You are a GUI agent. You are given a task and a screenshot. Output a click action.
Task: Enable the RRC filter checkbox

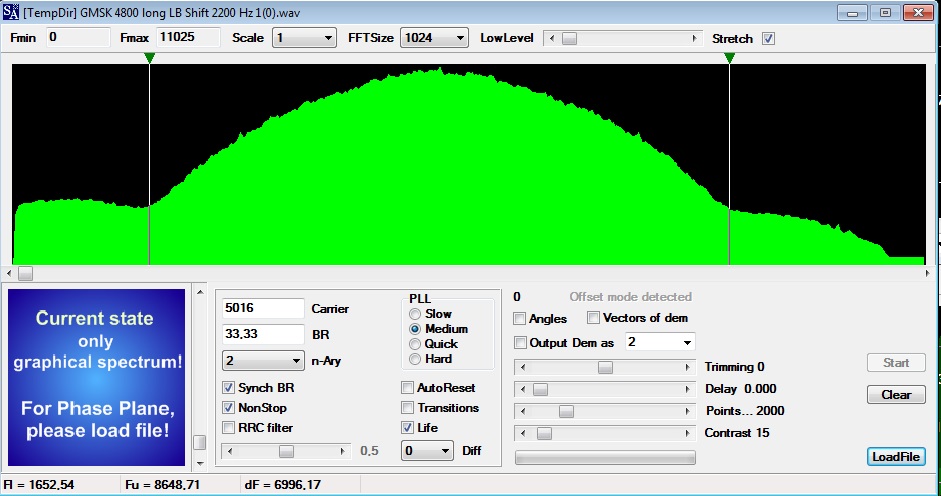tap(228, 428)
